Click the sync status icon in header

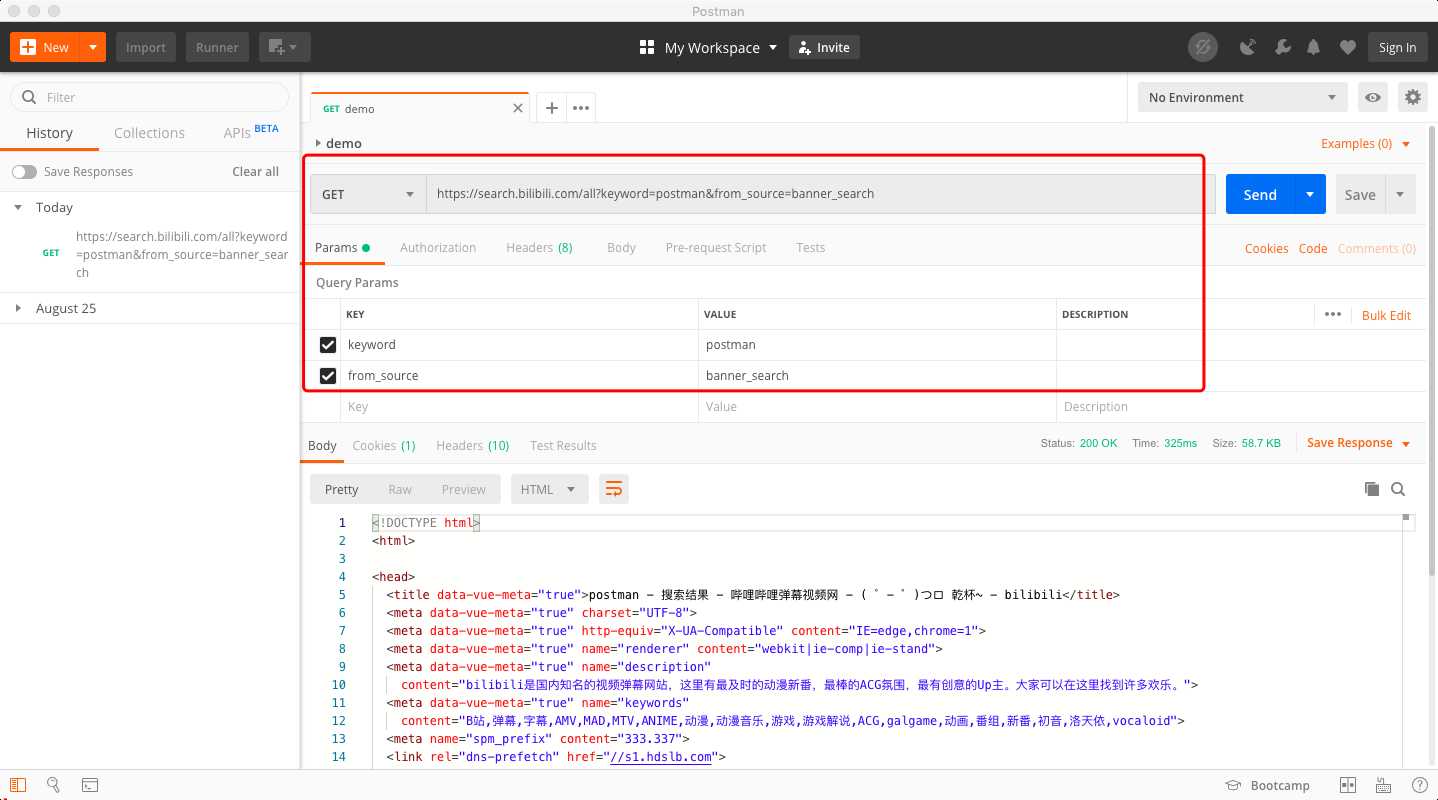tap(1202, 47)
